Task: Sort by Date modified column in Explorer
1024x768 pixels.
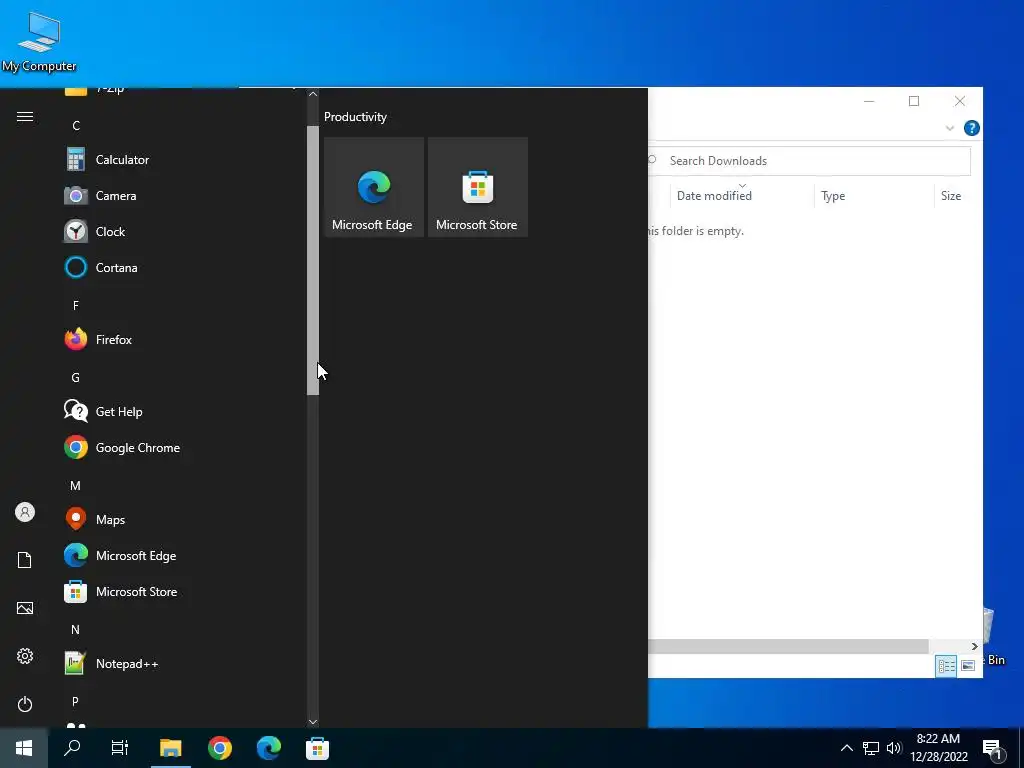Action: pyautogui.click(x=742, y=195)
